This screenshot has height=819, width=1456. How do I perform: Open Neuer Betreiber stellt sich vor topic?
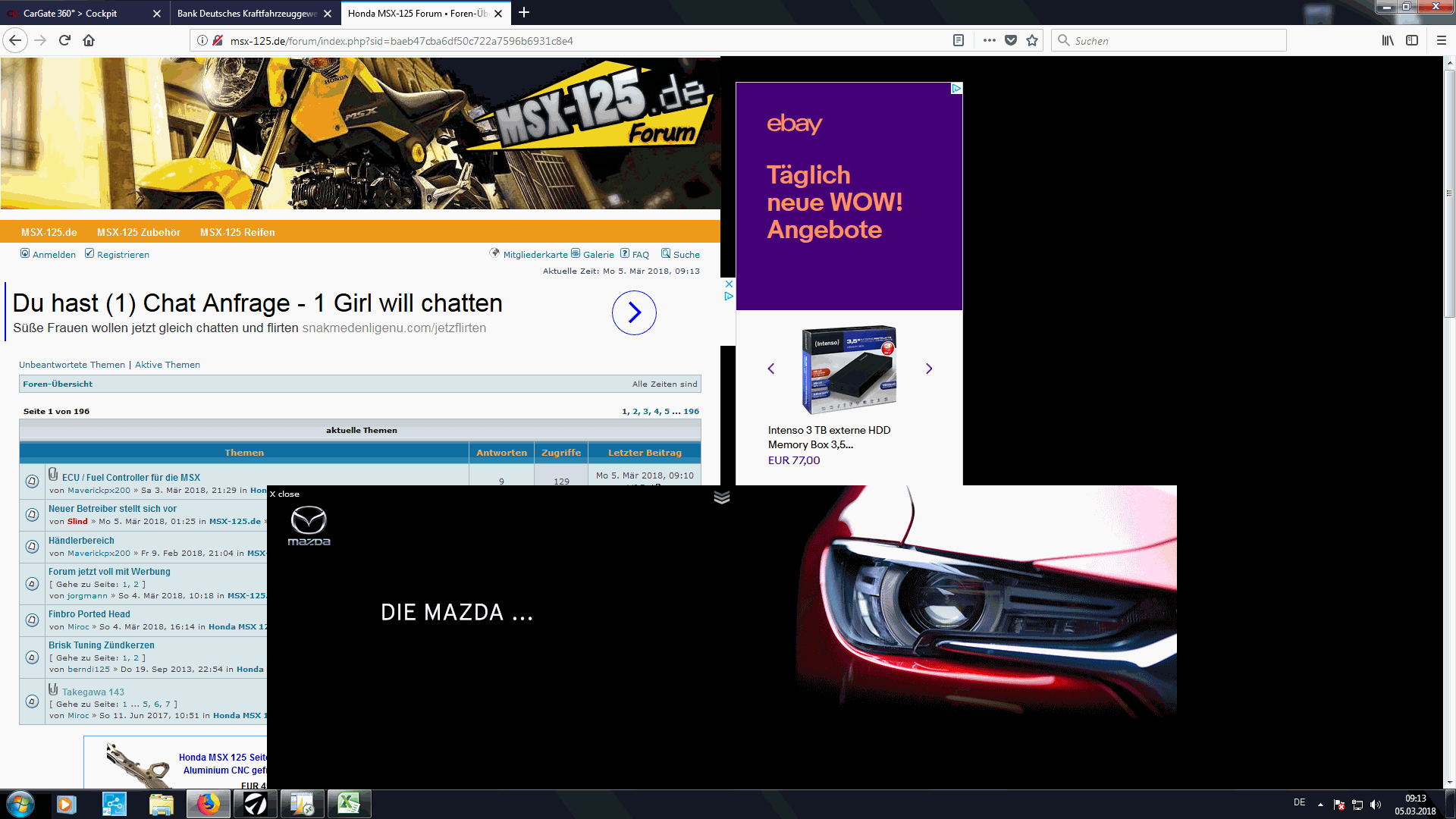pos(112,509)
